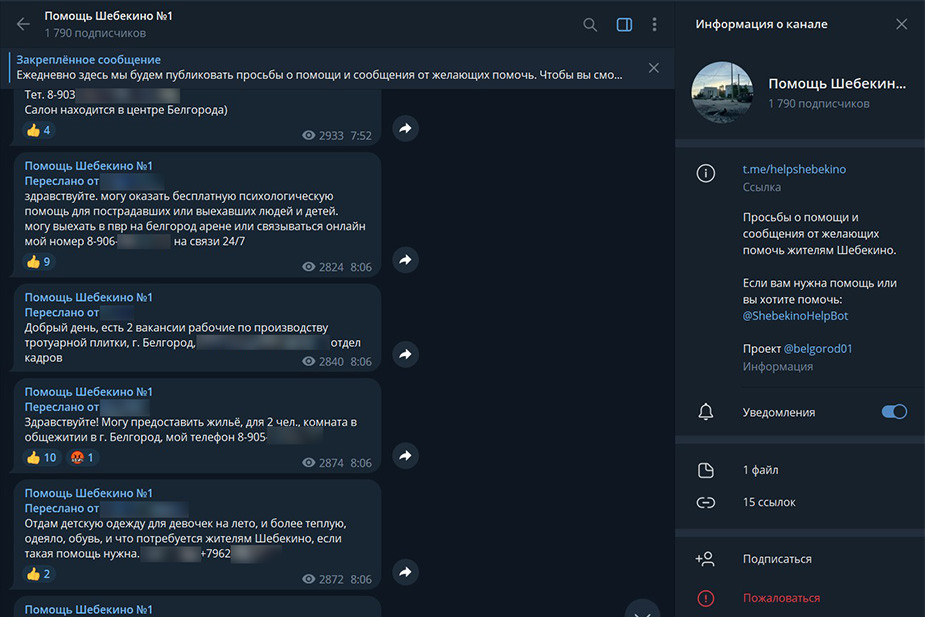Click the @ShebekinoHelpBot mention
The width and height of the screenshot is (925, 617).
click(795, 315)
